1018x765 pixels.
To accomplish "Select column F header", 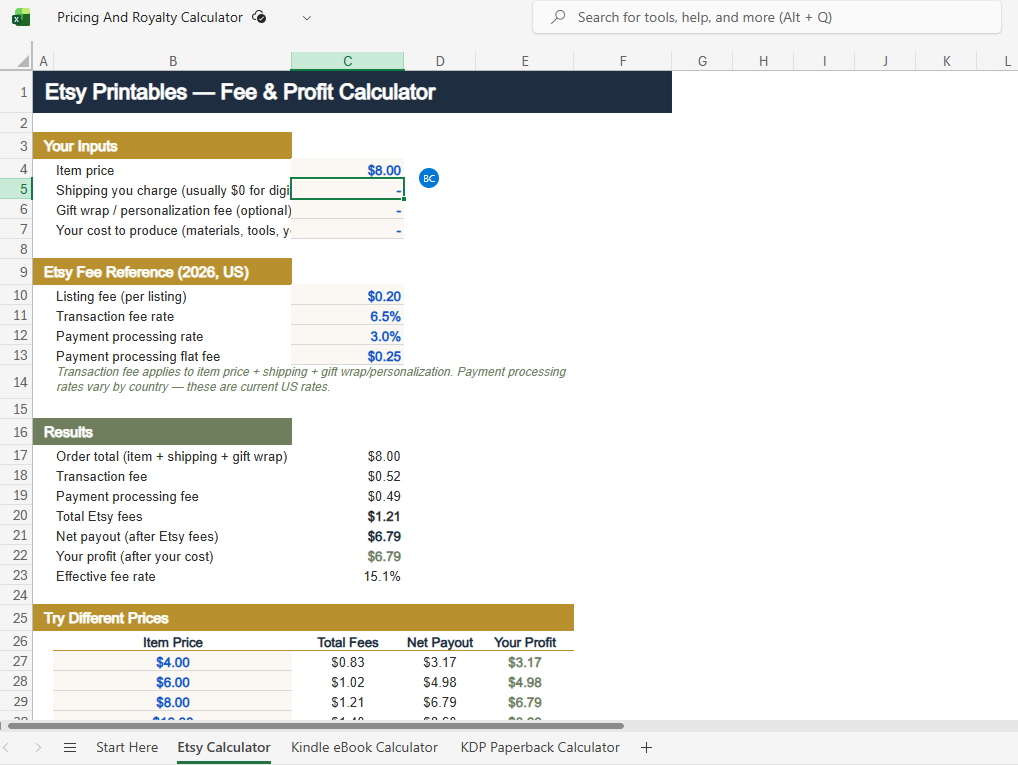I will coord(623,61).
